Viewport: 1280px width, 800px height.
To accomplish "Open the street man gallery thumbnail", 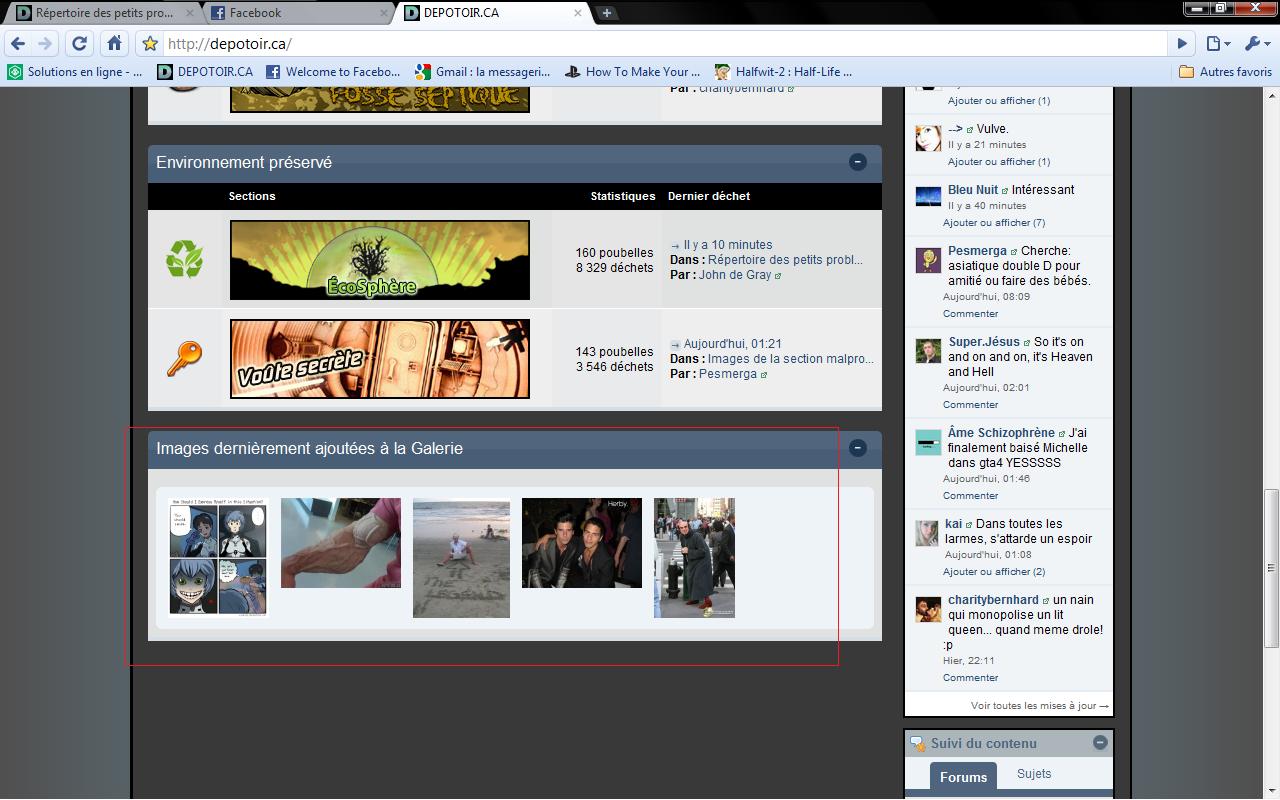I will 694,558.
